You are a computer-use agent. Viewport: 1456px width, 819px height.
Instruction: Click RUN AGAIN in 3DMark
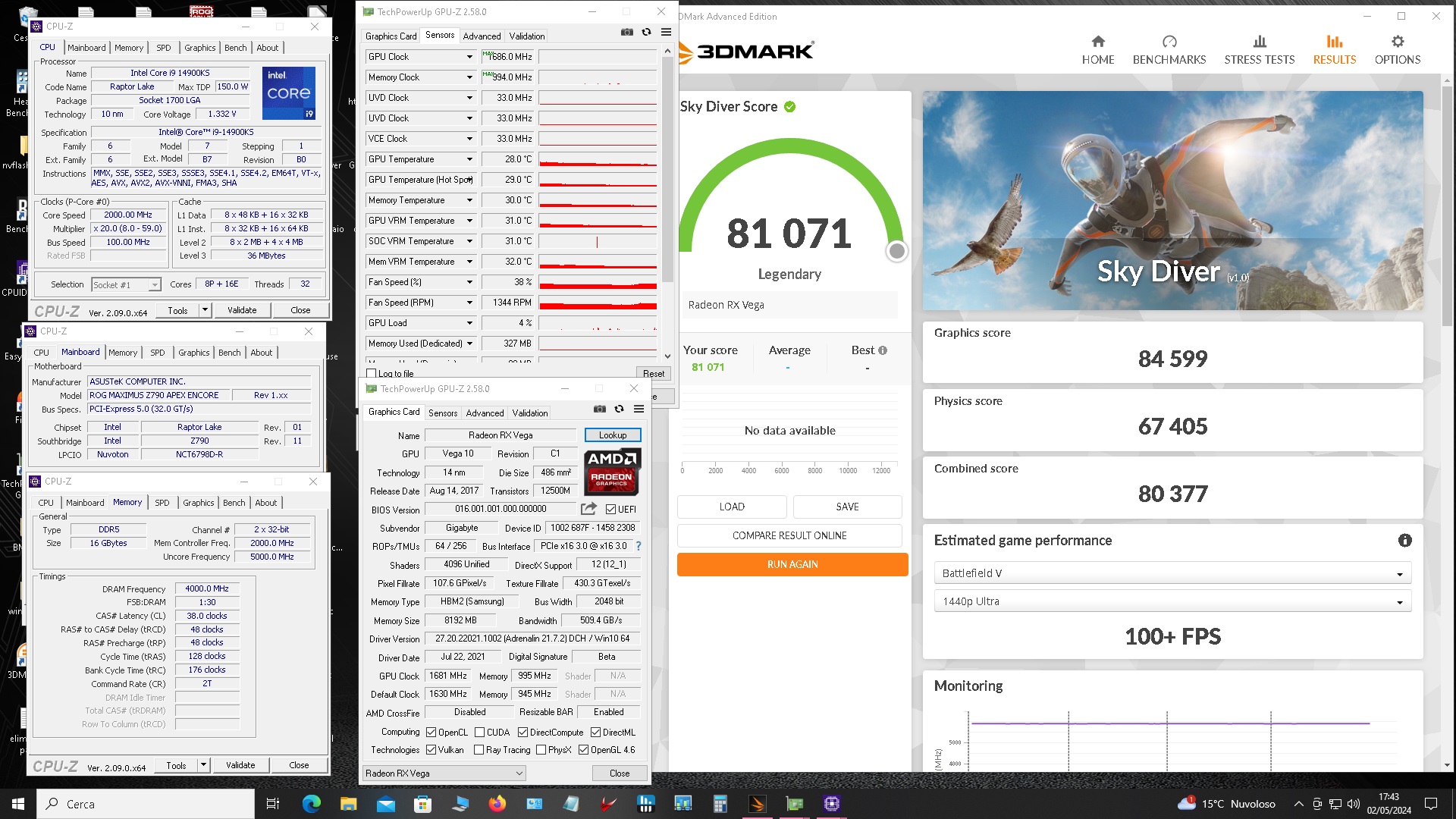pos(792,564)
